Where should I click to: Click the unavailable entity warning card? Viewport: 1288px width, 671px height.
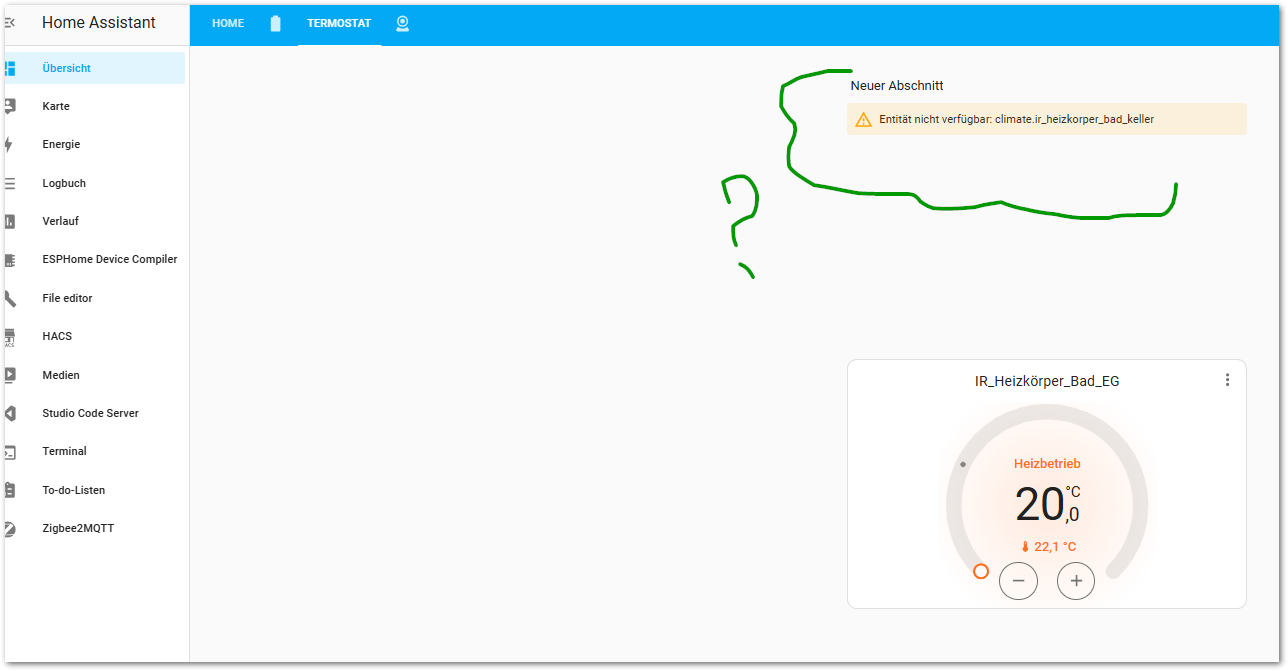1046,119
